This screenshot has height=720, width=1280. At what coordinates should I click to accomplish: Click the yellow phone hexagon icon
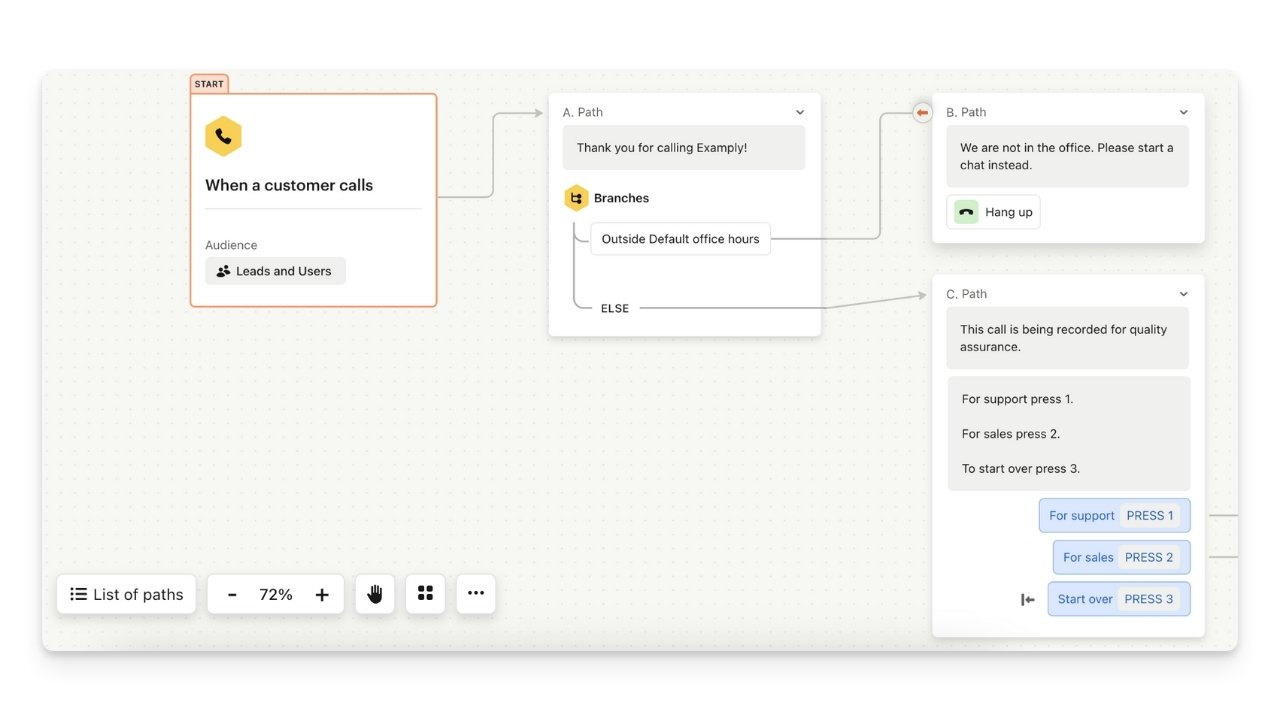[223, 137]
